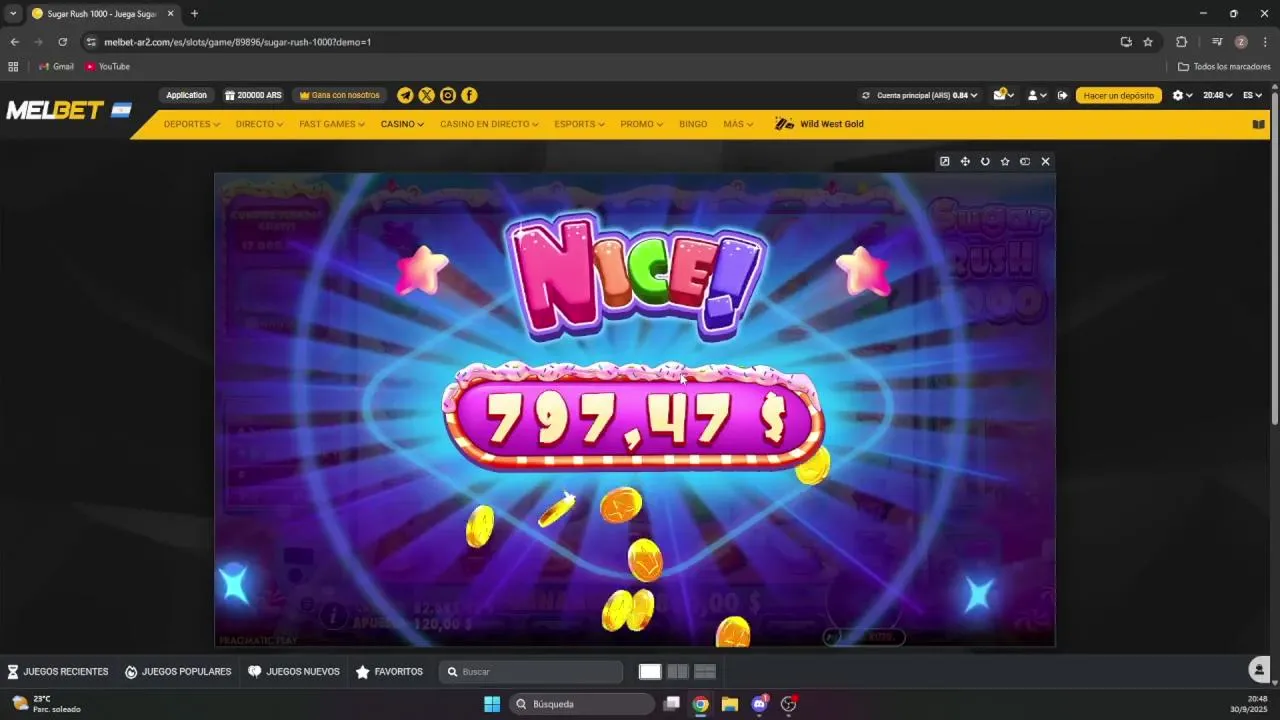This screenshot has width=1280, height=720.
Task: Open DEPORTES menu
Action: (191, 124)
